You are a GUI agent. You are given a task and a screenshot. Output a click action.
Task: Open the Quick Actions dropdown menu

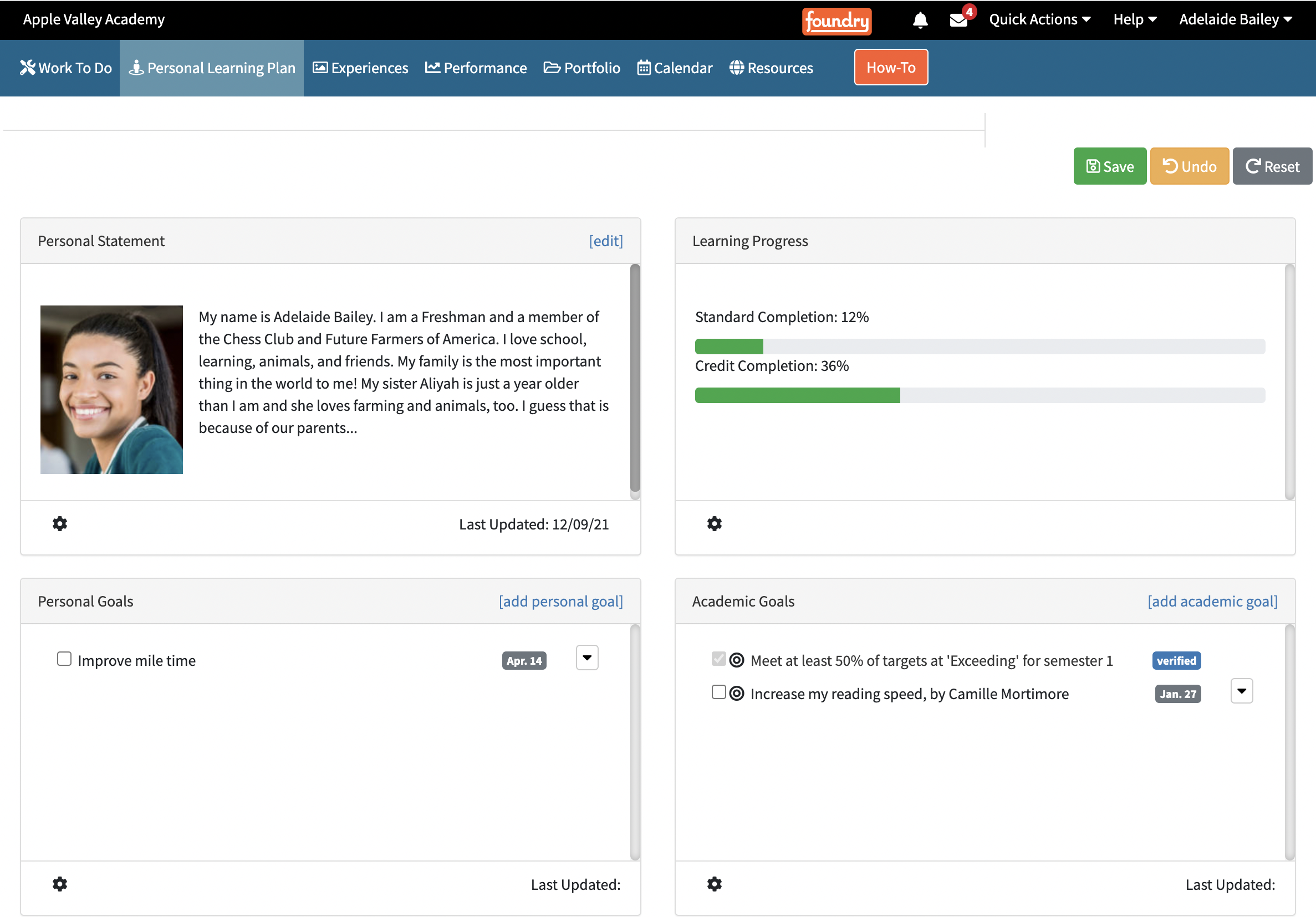pos(1039,19)
